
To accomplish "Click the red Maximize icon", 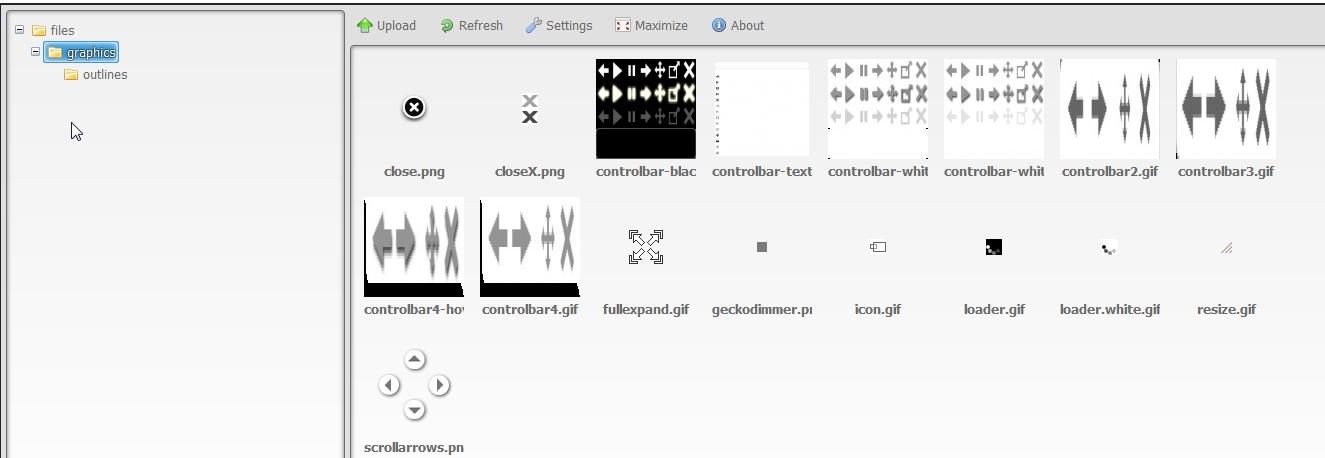I will (x=623, y=26).
